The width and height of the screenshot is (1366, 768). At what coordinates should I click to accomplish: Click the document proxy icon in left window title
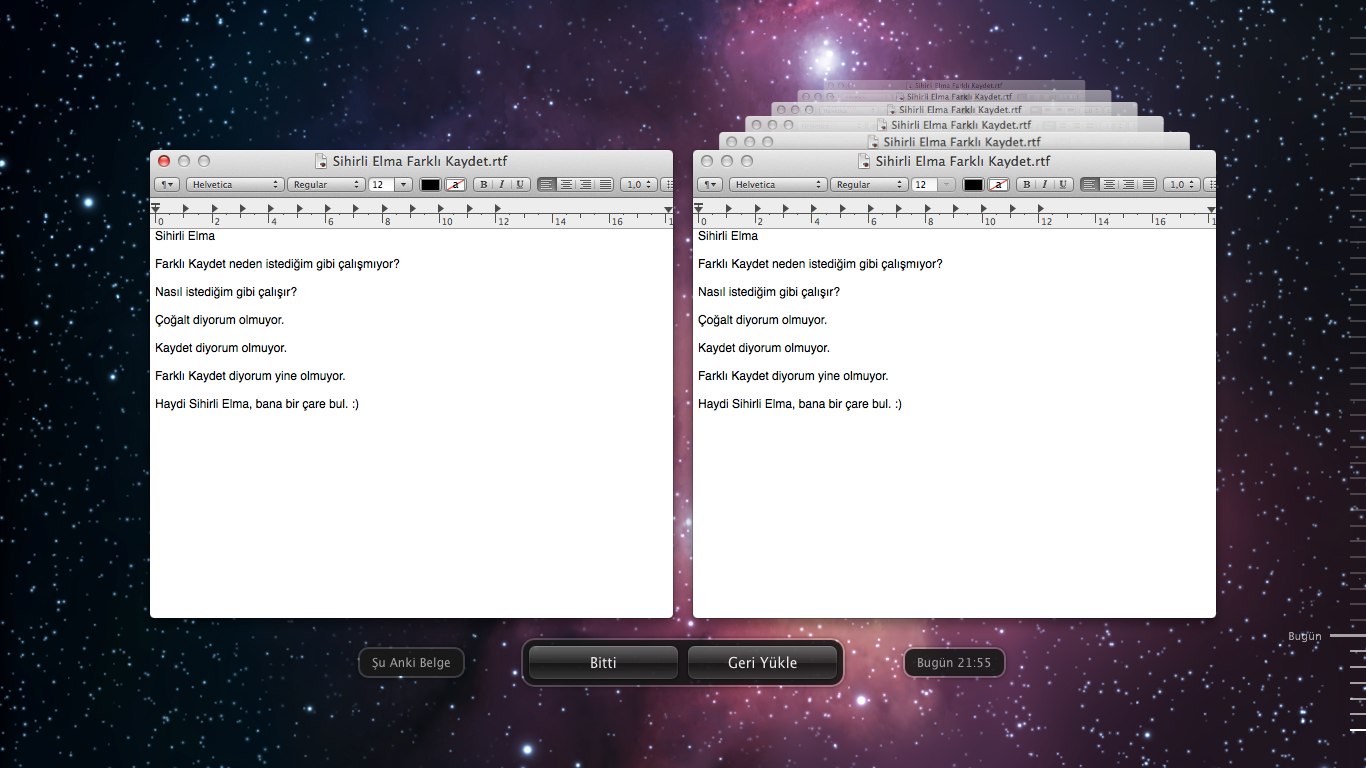321,161
